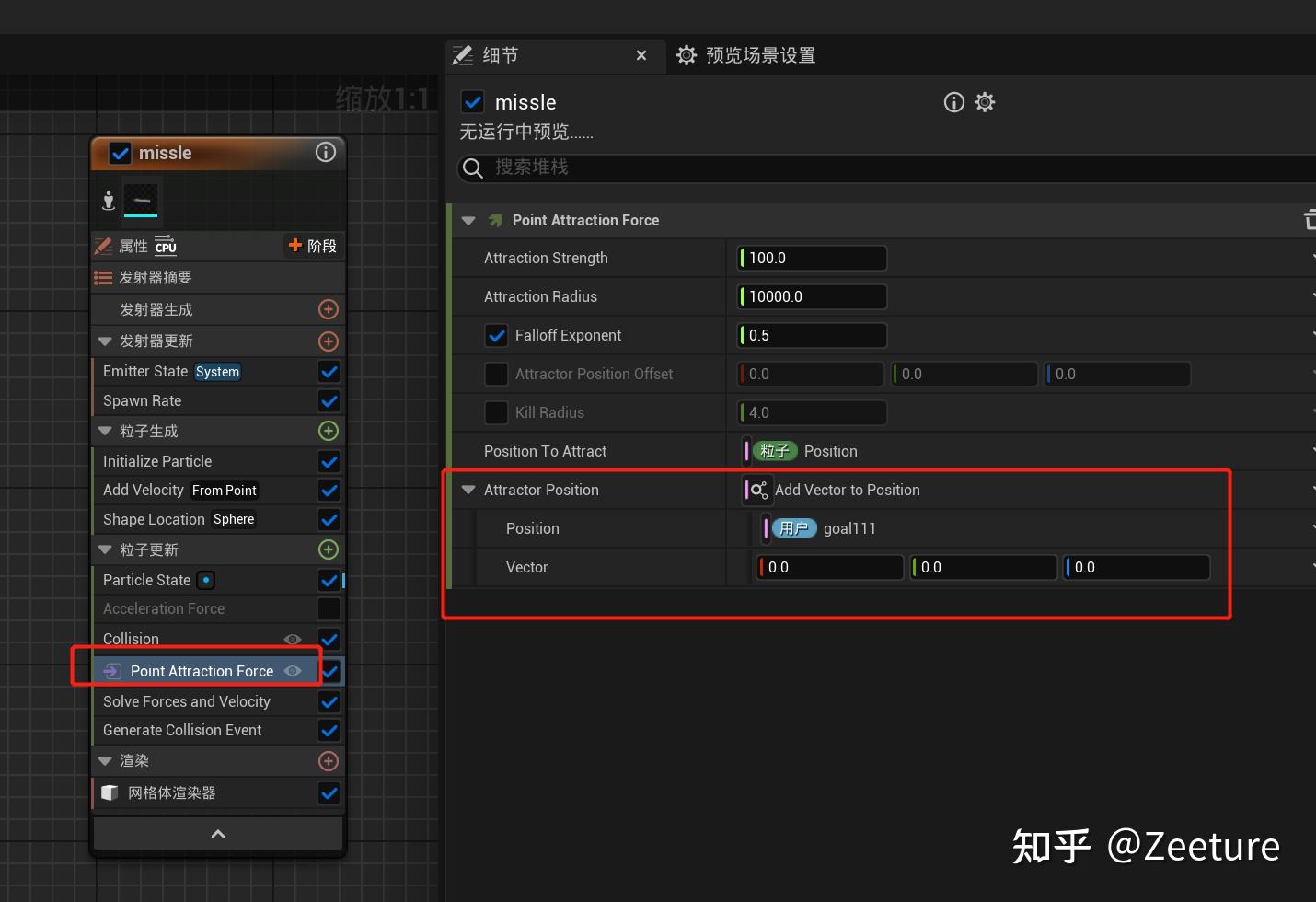Click the info icon in details header
The image size is (1316, 902).
(954, 102)
